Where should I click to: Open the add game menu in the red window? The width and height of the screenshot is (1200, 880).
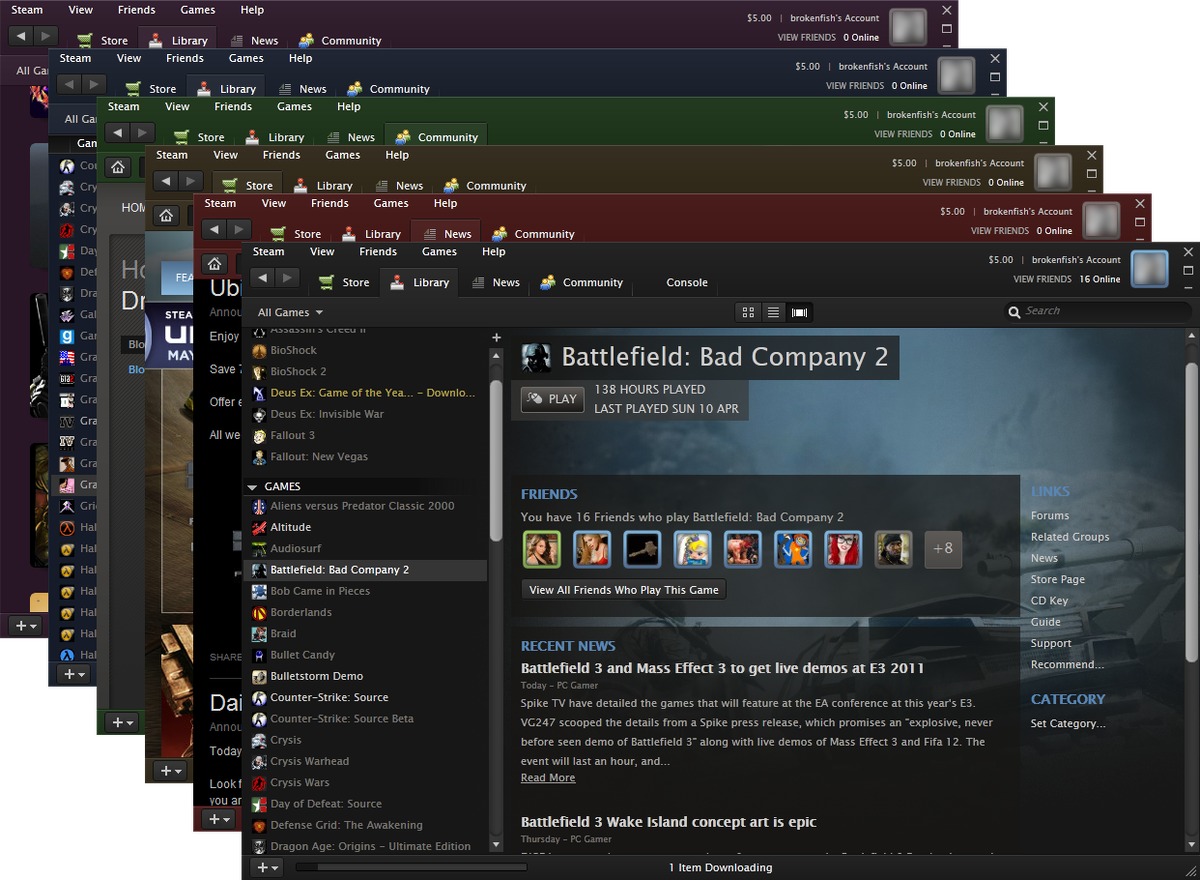point(219,819)
